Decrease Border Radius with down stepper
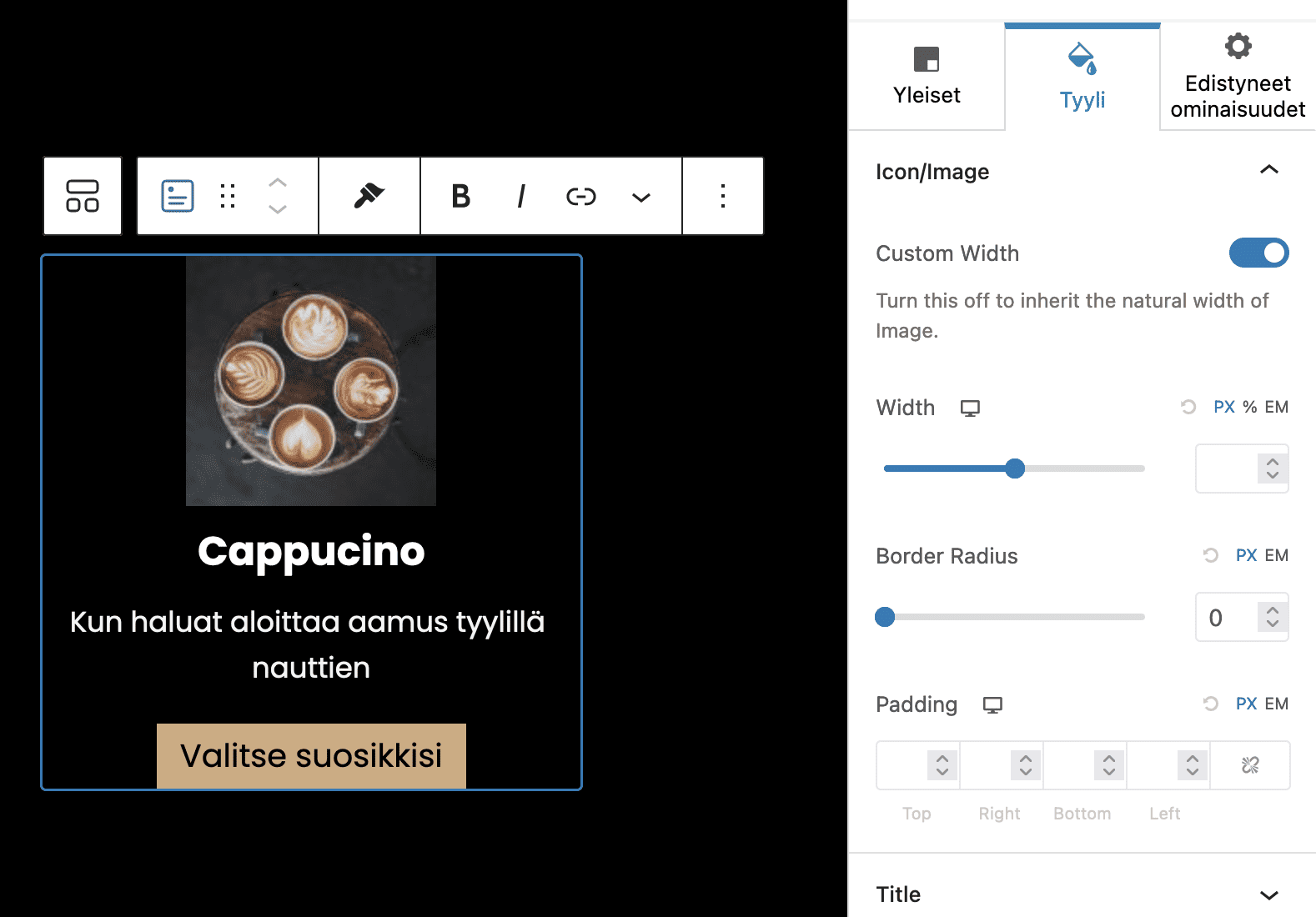Image resolution: width=1316 pixels, height=917 pixels. pyautogui.click(x=1273, y=624)
